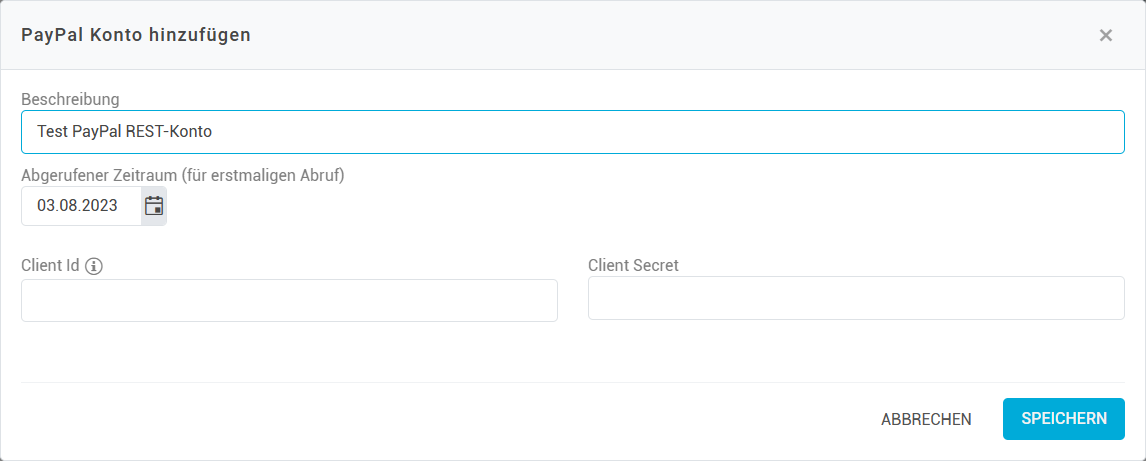Click the year 2023 in the date
The width and height of the screenshot is (1146, 461).
101,206
